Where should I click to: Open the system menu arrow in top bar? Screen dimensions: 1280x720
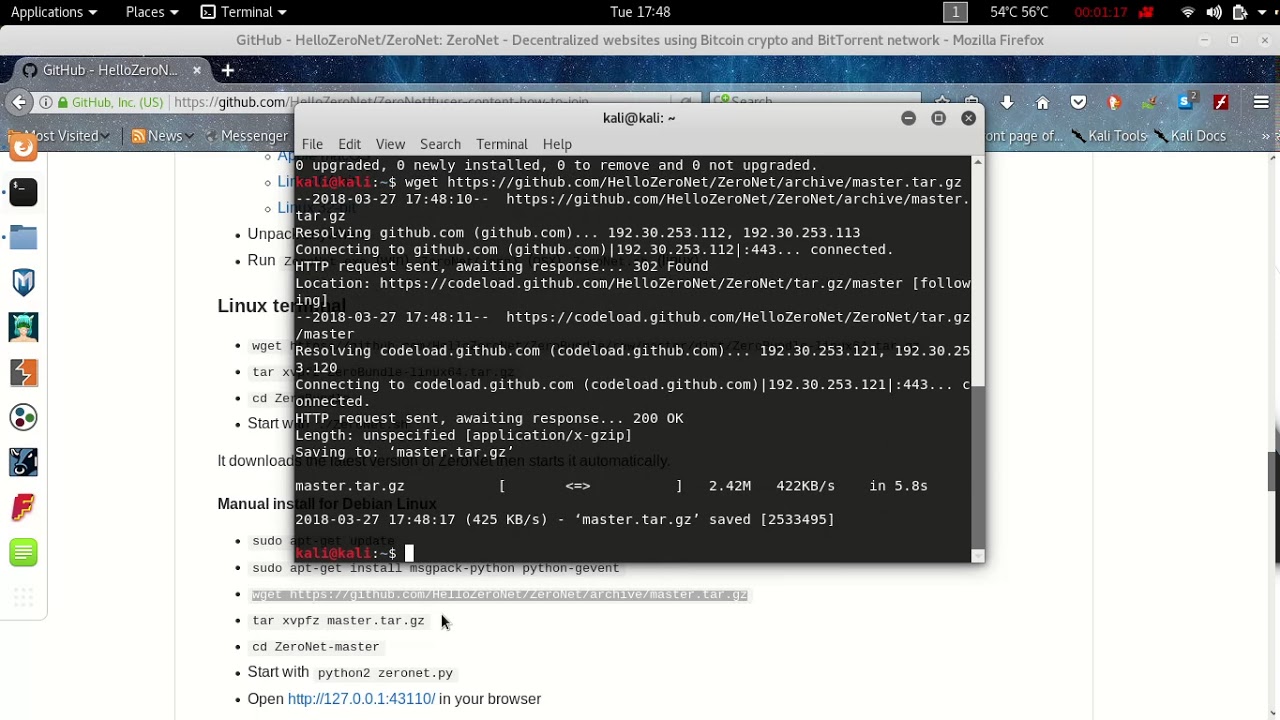coord(1264,12)
